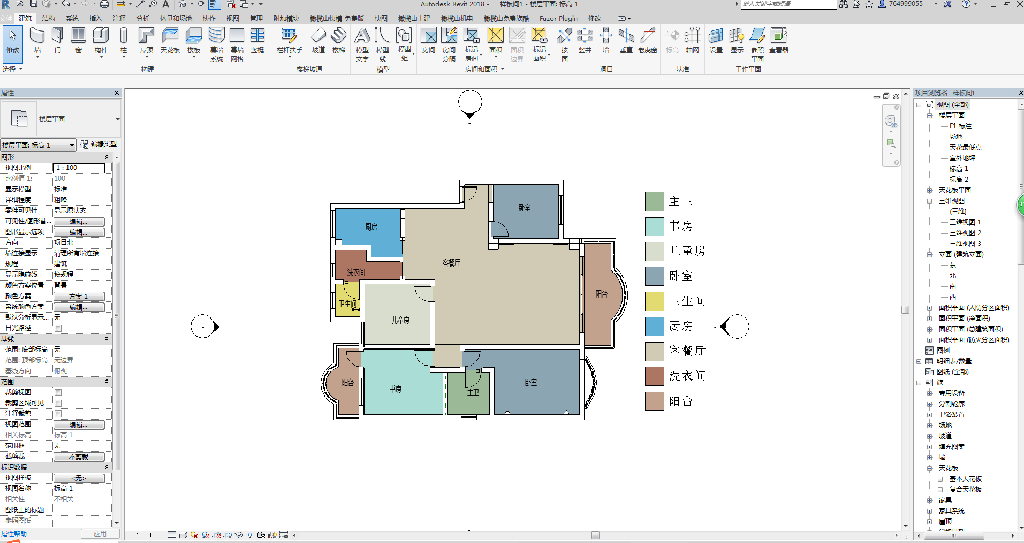The width and height of the screenshot is (1024, 543).
Task: Toggle the Crop Region Visible checkbox
Action: click(x=58, y=403)
